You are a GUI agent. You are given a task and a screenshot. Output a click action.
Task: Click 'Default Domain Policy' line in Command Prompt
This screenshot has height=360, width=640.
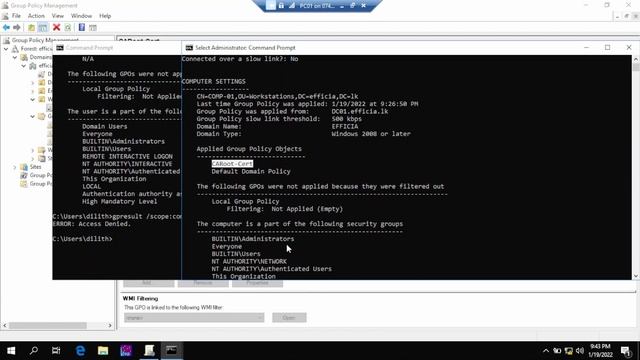251,171
